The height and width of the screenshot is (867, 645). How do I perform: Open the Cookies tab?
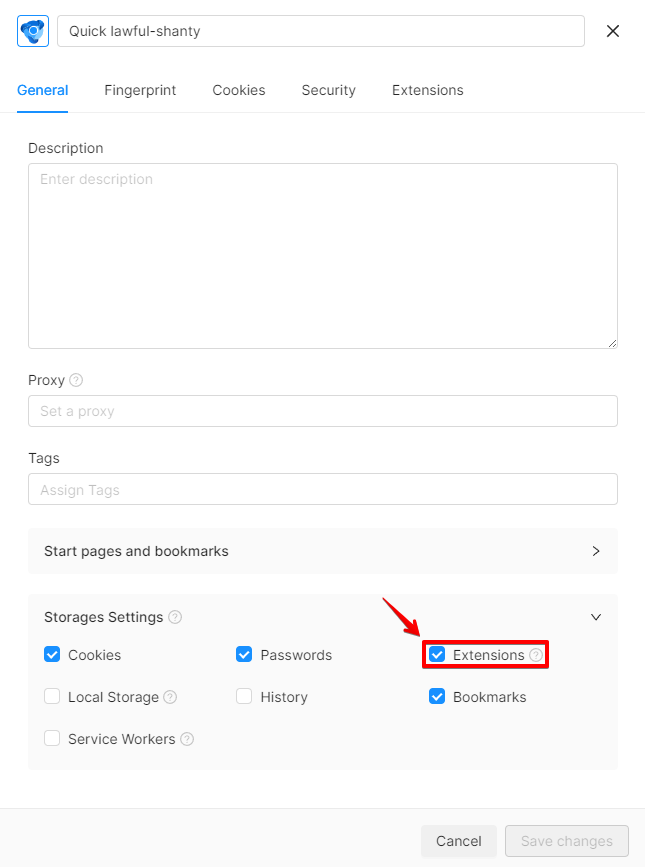239,90
